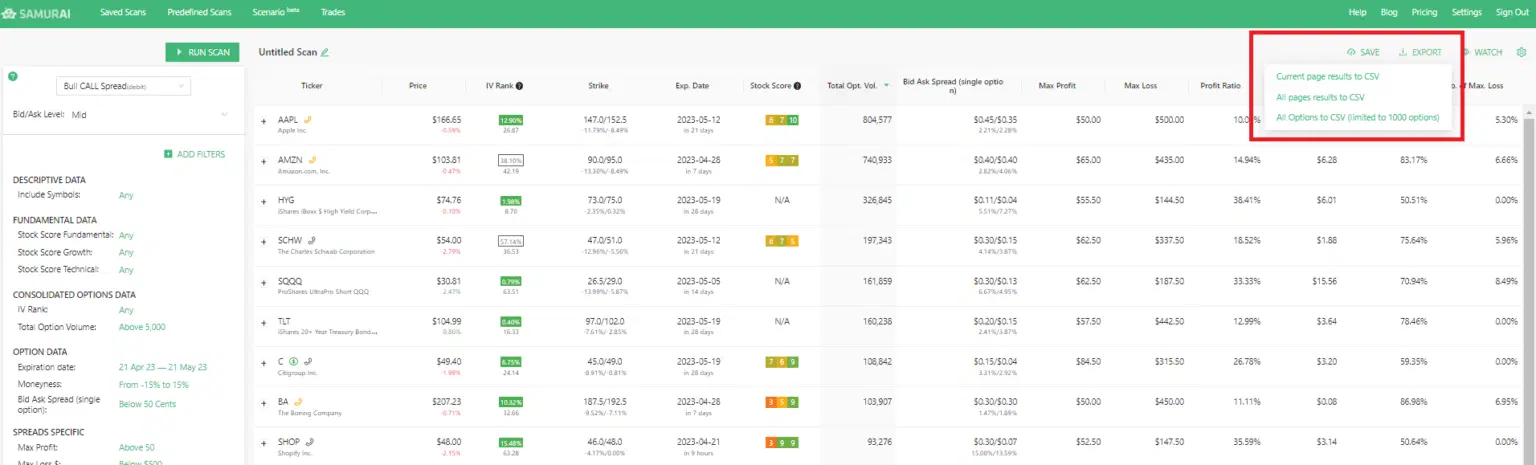Click the green help question mark icon
The width and height of the screenshot is (1536, 465).
pos(13,76)
